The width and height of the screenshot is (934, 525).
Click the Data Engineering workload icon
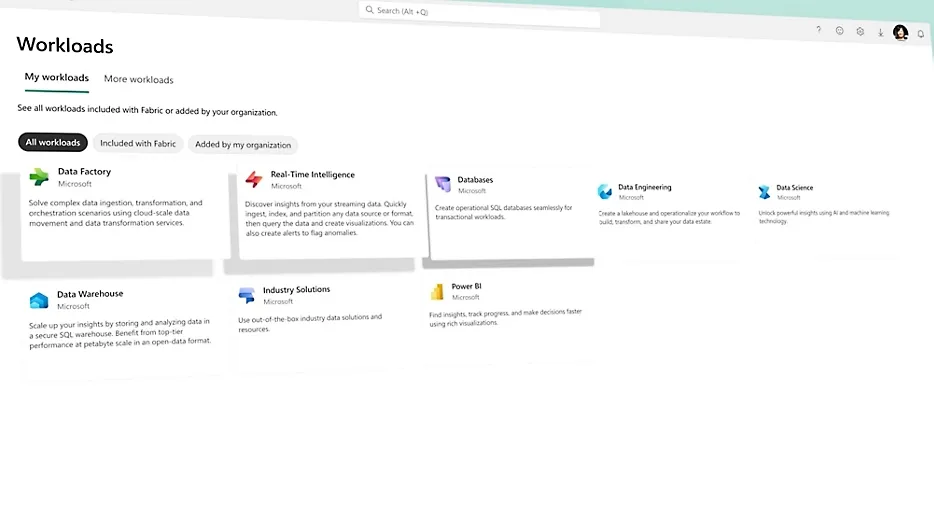[605, 191]
